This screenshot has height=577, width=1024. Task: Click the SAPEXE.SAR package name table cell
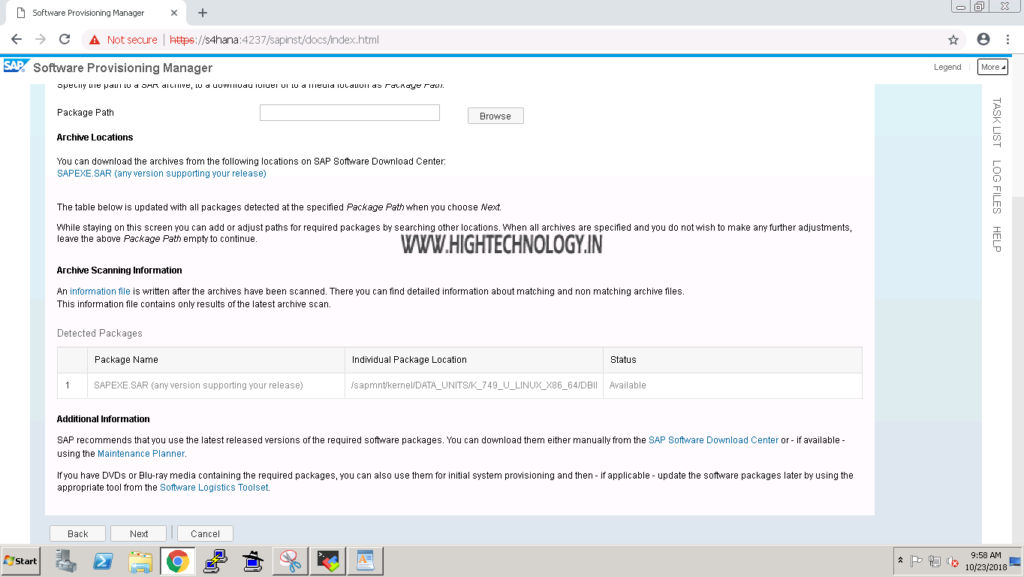216,385
